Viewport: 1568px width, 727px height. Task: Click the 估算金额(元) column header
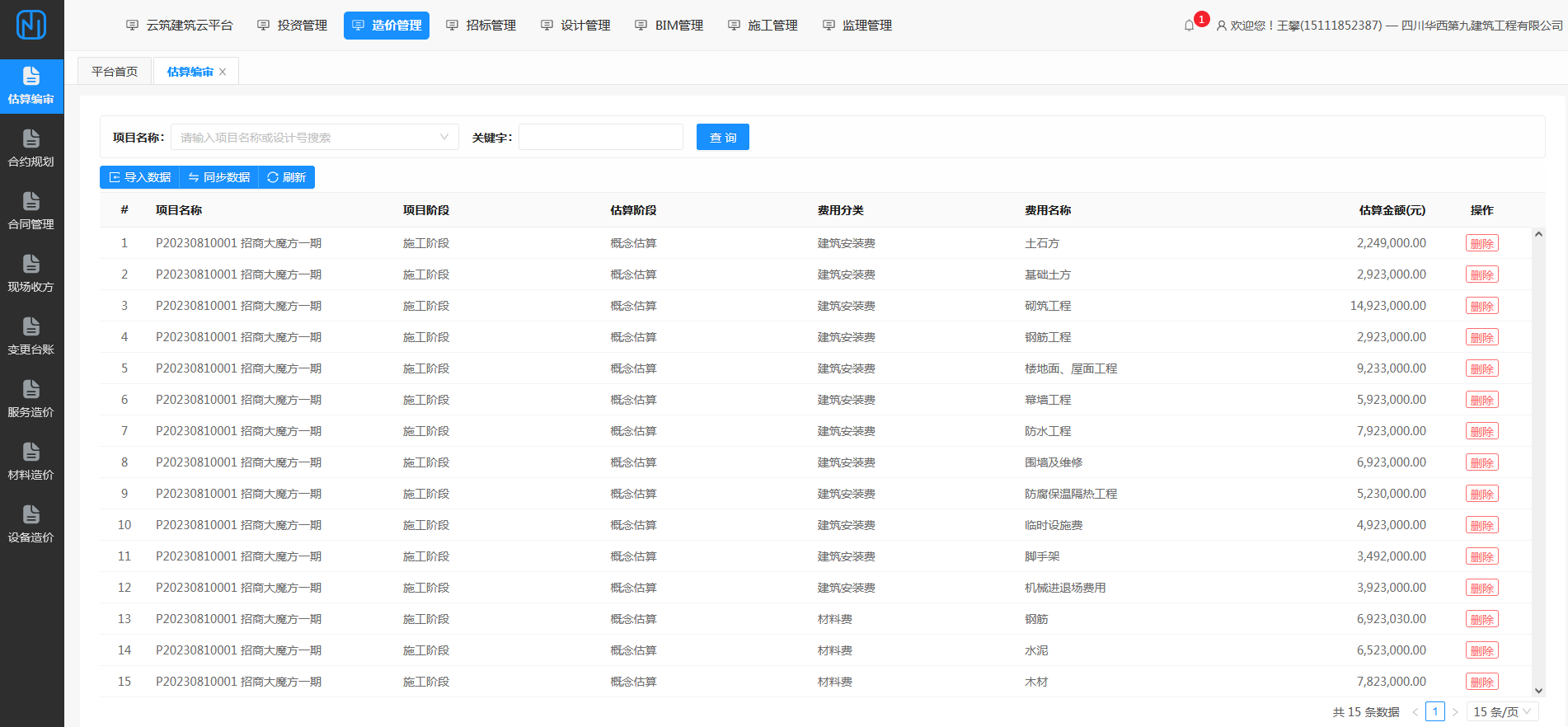click(x=1392, y=210)
